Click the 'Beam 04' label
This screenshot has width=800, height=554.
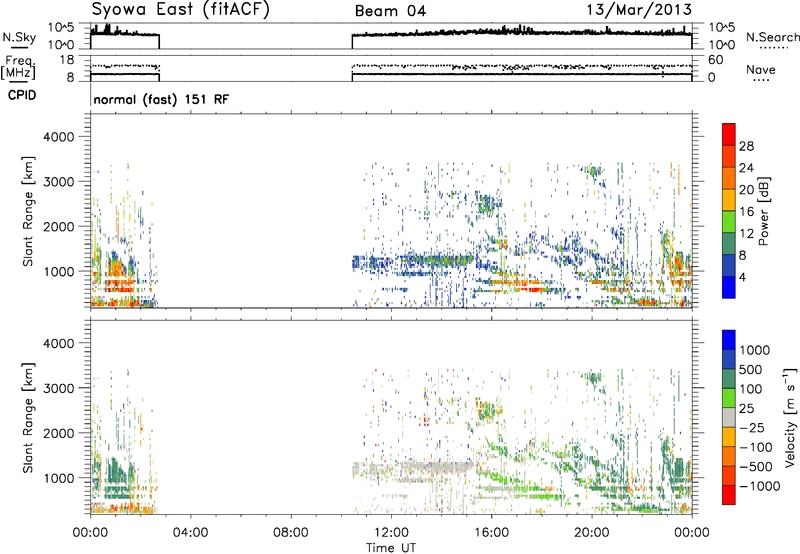click(x=390, y=11)
